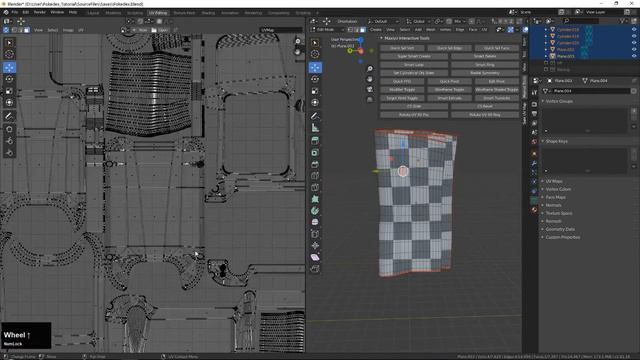The image size is (640, 360).
Task: Click the outliner search field
Action: click(581, 21)
